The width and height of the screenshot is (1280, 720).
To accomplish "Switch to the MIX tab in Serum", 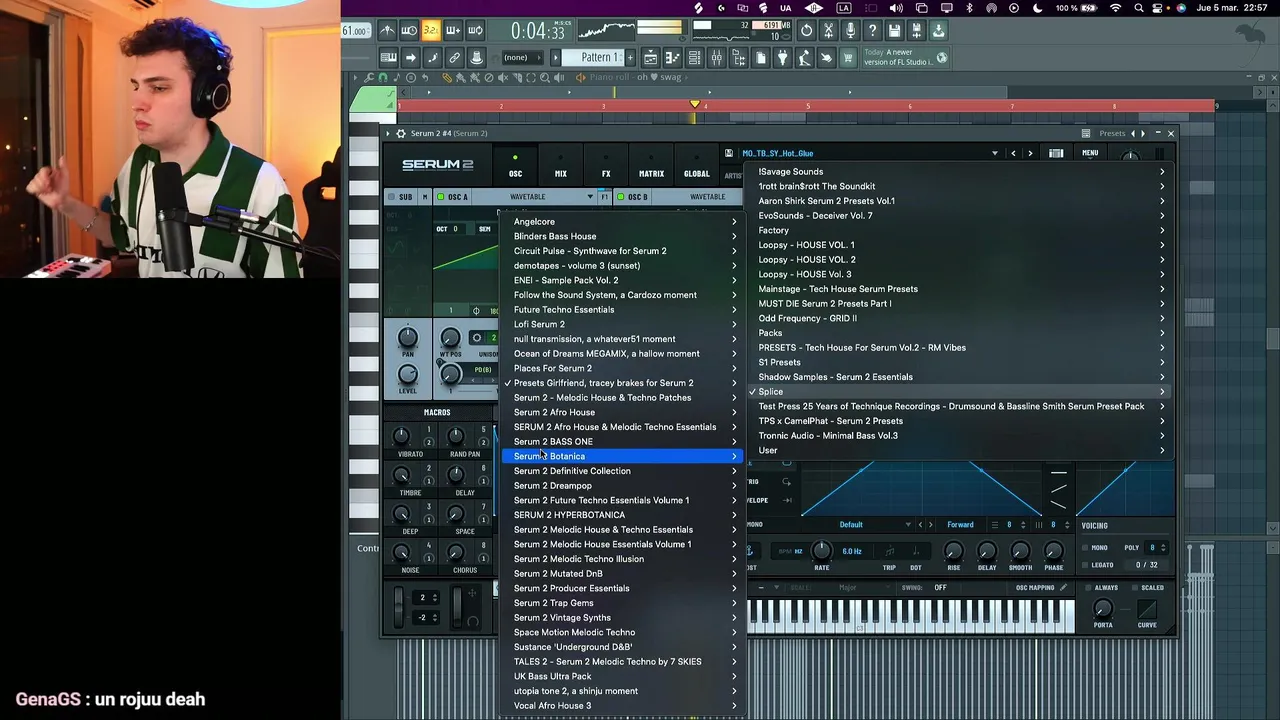I will point(560,166).
